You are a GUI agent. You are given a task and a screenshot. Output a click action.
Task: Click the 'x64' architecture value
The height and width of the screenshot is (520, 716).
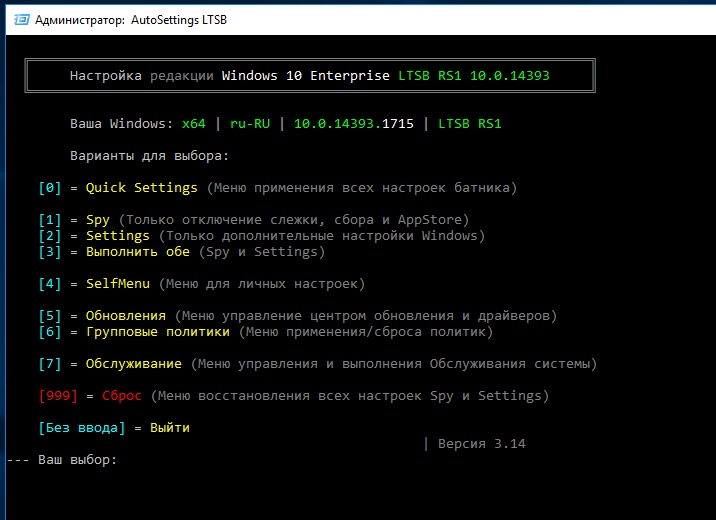[194, 124]
